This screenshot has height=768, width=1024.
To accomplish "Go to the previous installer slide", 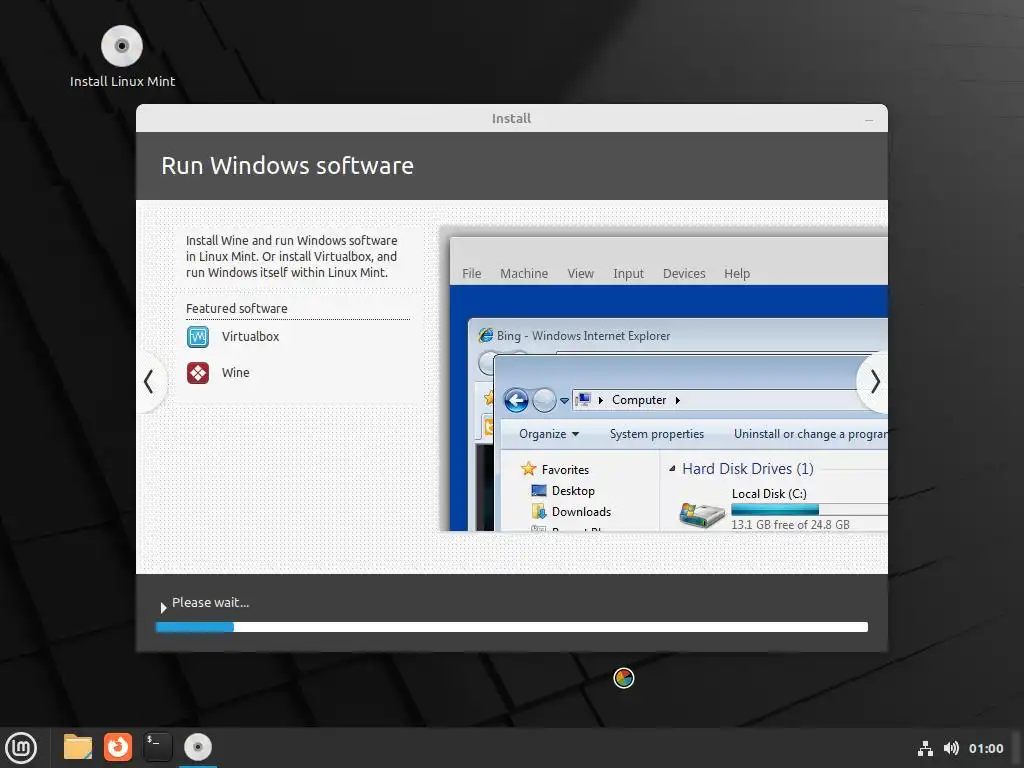I will click(x=149, y=381).
